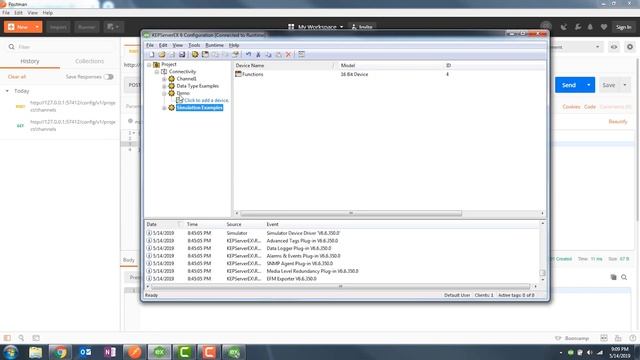Click the last KEPServerEX toolbar icon after Delete
The height and width of the screenshot is (360, 640).
pos(301,55)
